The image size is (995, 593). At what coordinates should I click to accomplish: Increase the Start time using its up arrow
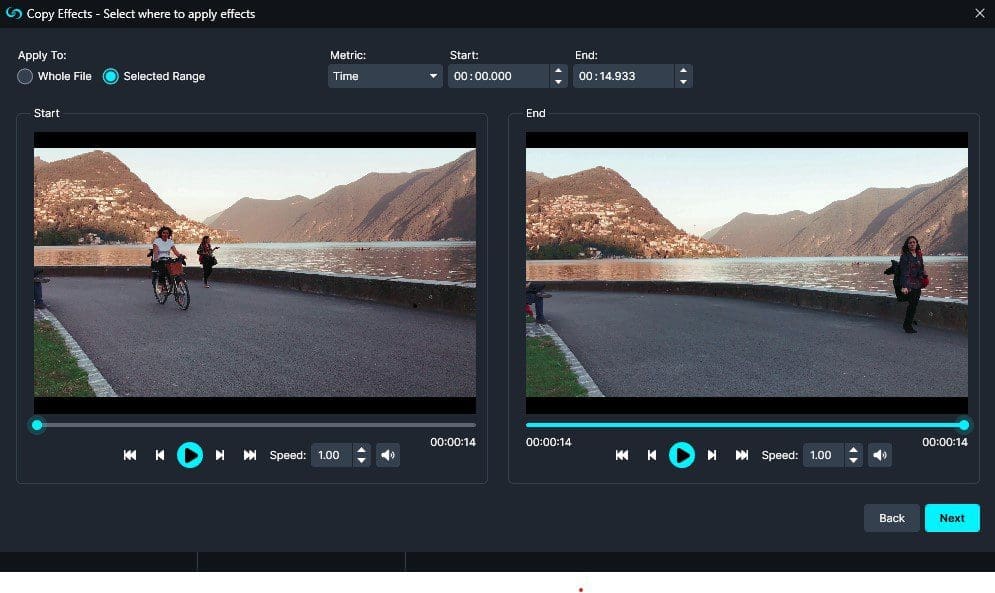pos(559,70)
